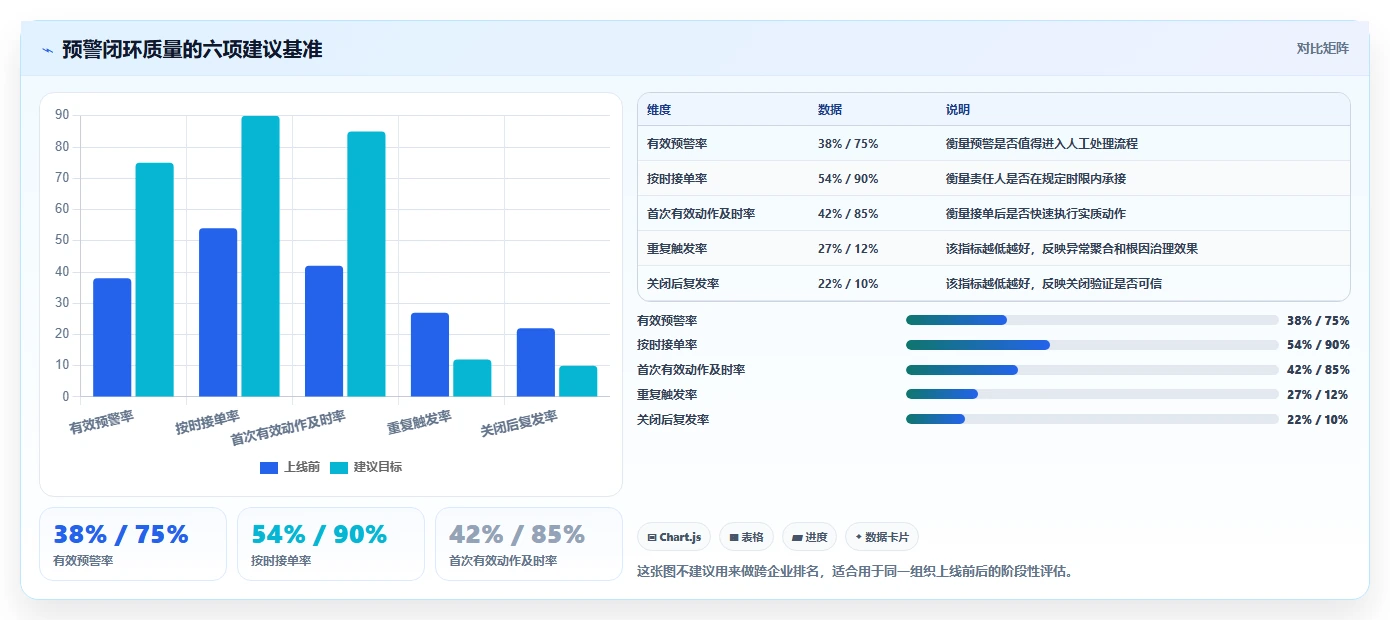Open the 54% / 90% 按时接单率 card
The image size is (1390, 620).
[331, 544]
